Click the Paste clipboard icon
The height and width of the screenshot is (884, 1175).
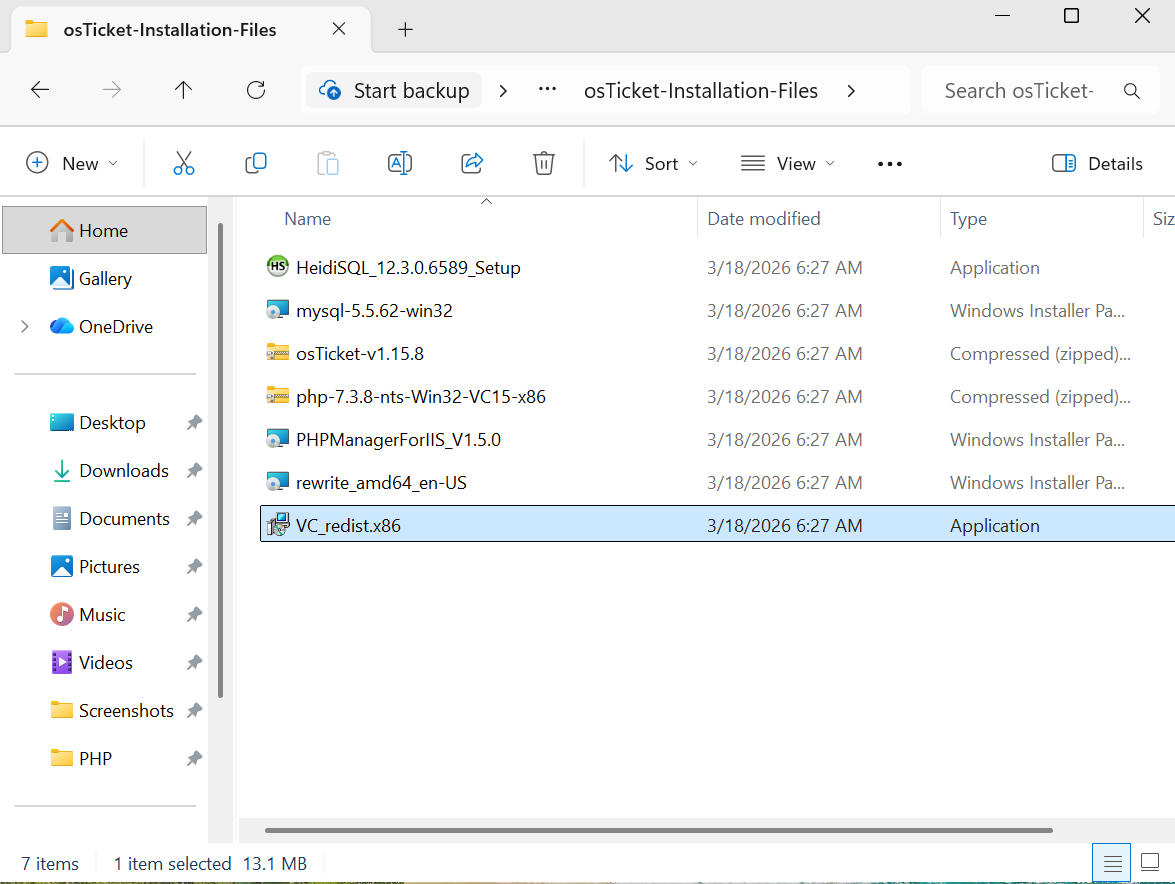tap(327, 163)
